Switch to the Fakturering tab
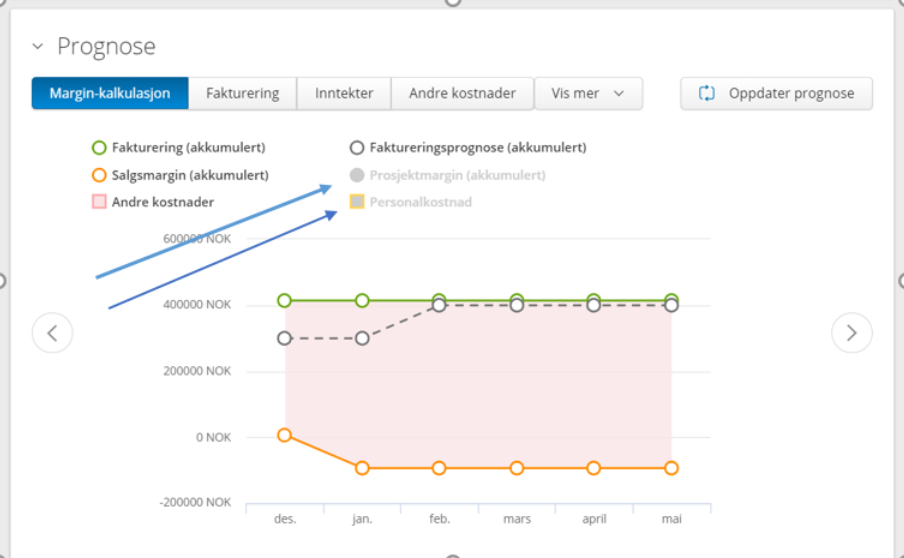 [243, 93]
